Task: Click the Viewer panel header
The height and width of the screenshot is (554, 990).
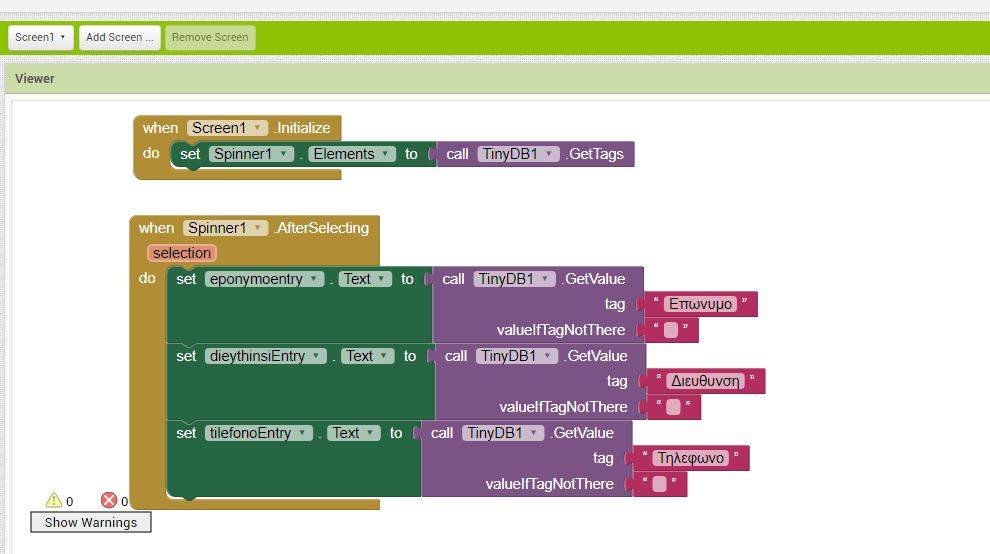Action: (498, 78)
